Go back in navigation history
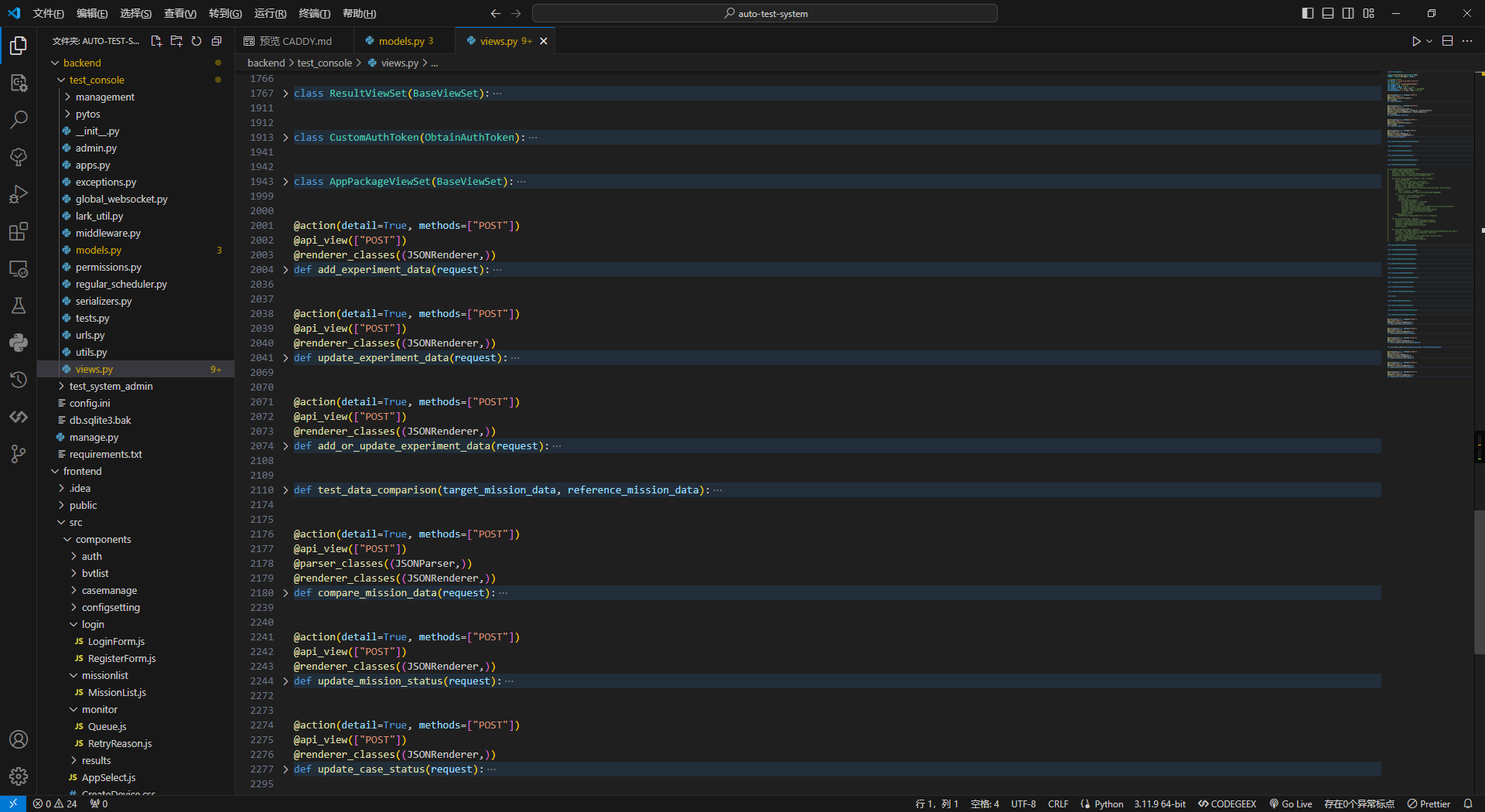The height and width of the screenshot is (812, 1485). click(x=496, y=13)
